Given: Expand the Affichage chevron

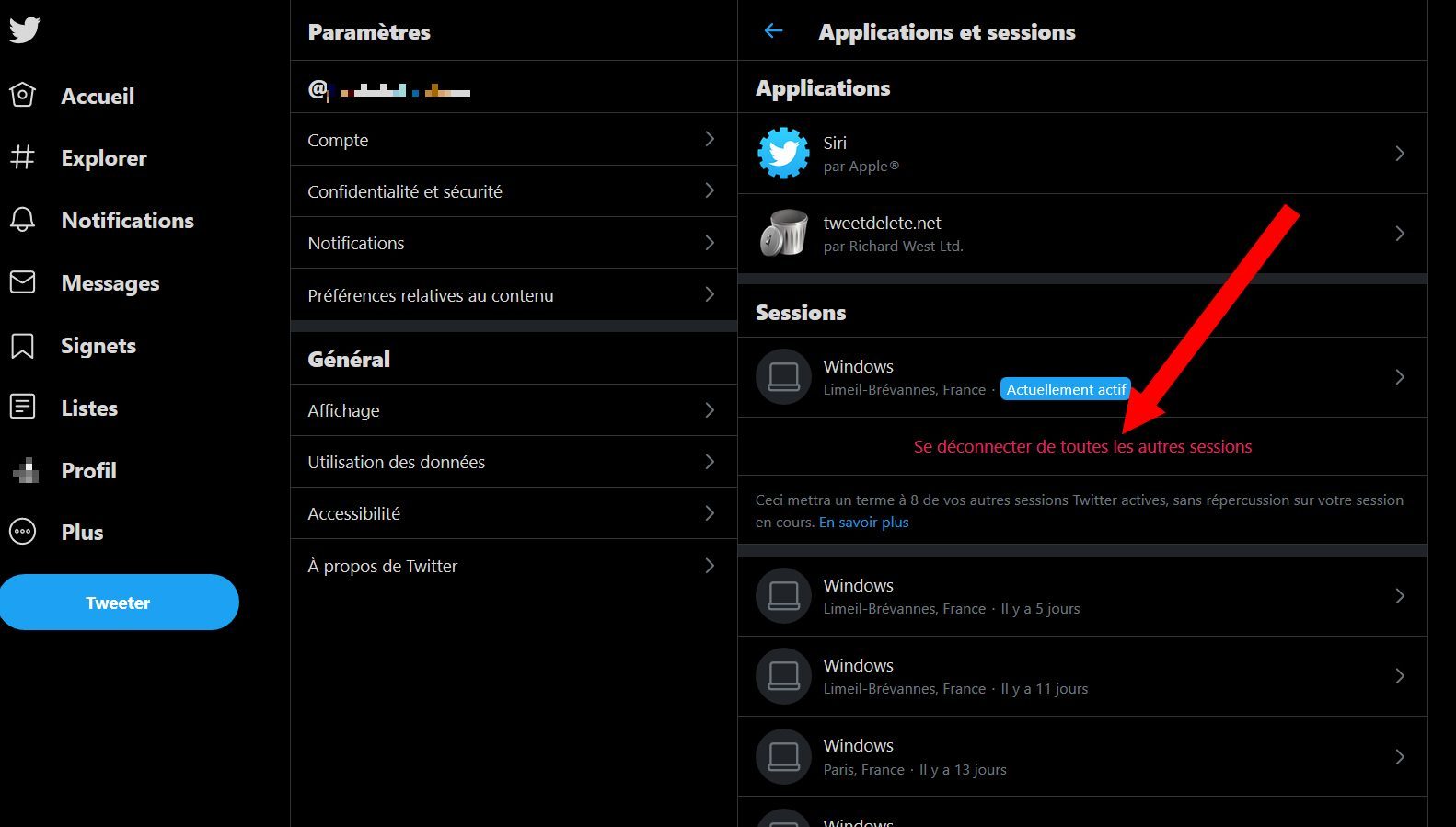Looking at the screenshot, I should pos(710,409).
